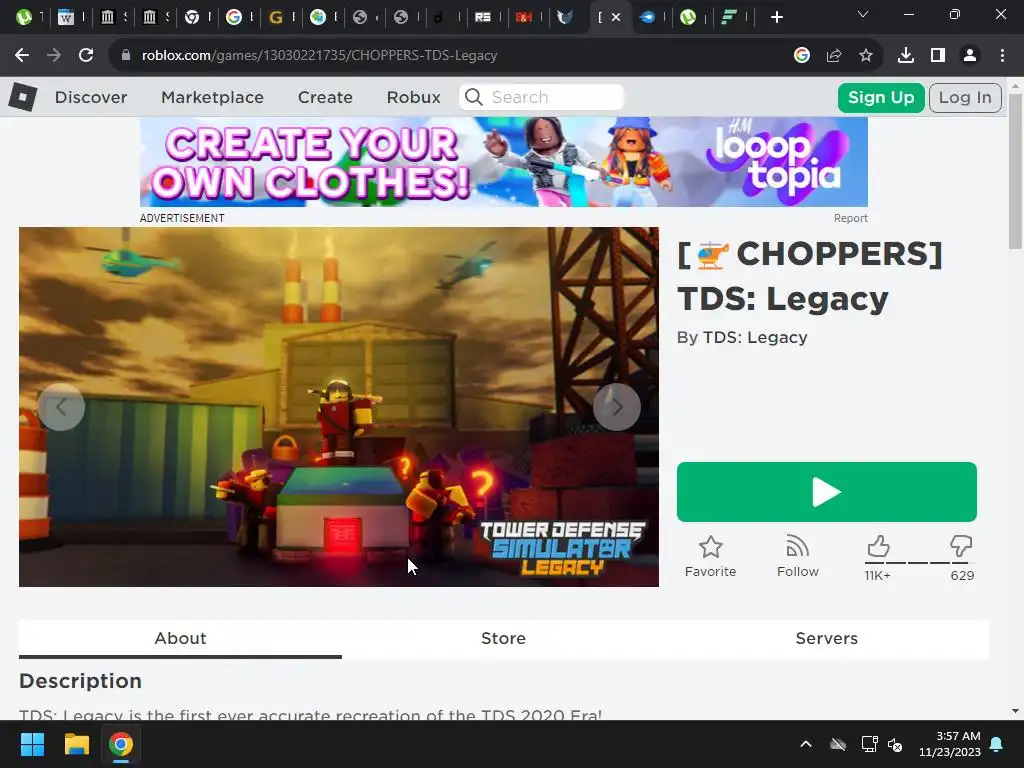Click the Roblox logo home icon
The height and width of the screenshot is (768, 1024).
(23, 97)
